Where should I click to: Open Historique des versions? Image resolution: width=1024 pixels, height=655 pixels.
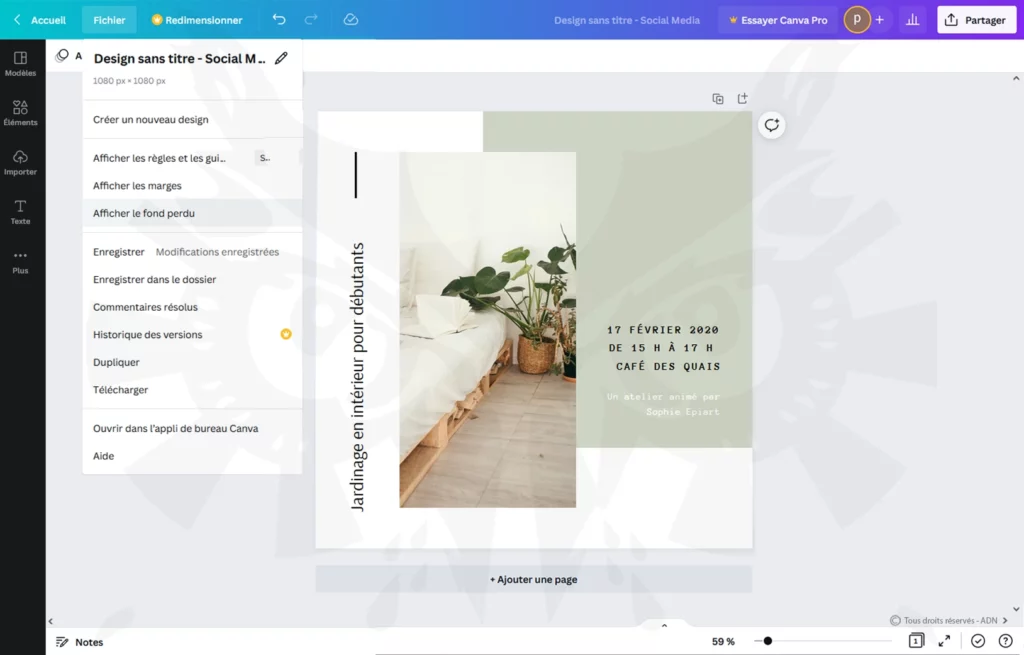(192, 334)
